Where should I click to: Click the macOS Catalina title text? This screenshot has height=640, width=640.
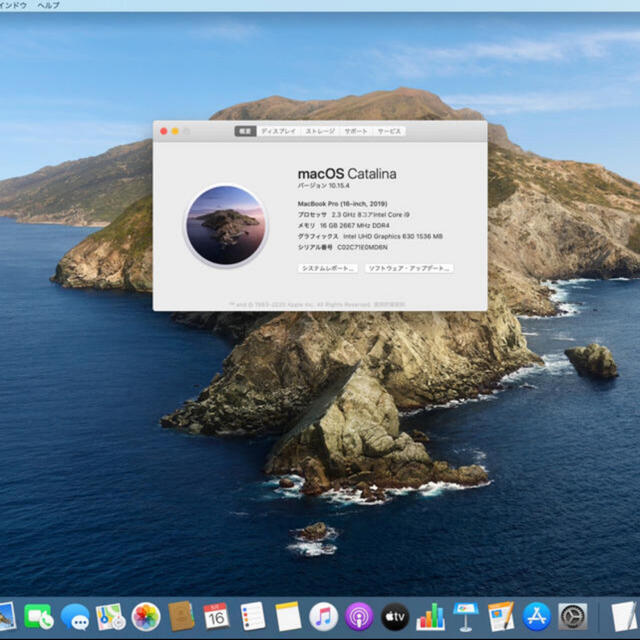click(347, 174)
